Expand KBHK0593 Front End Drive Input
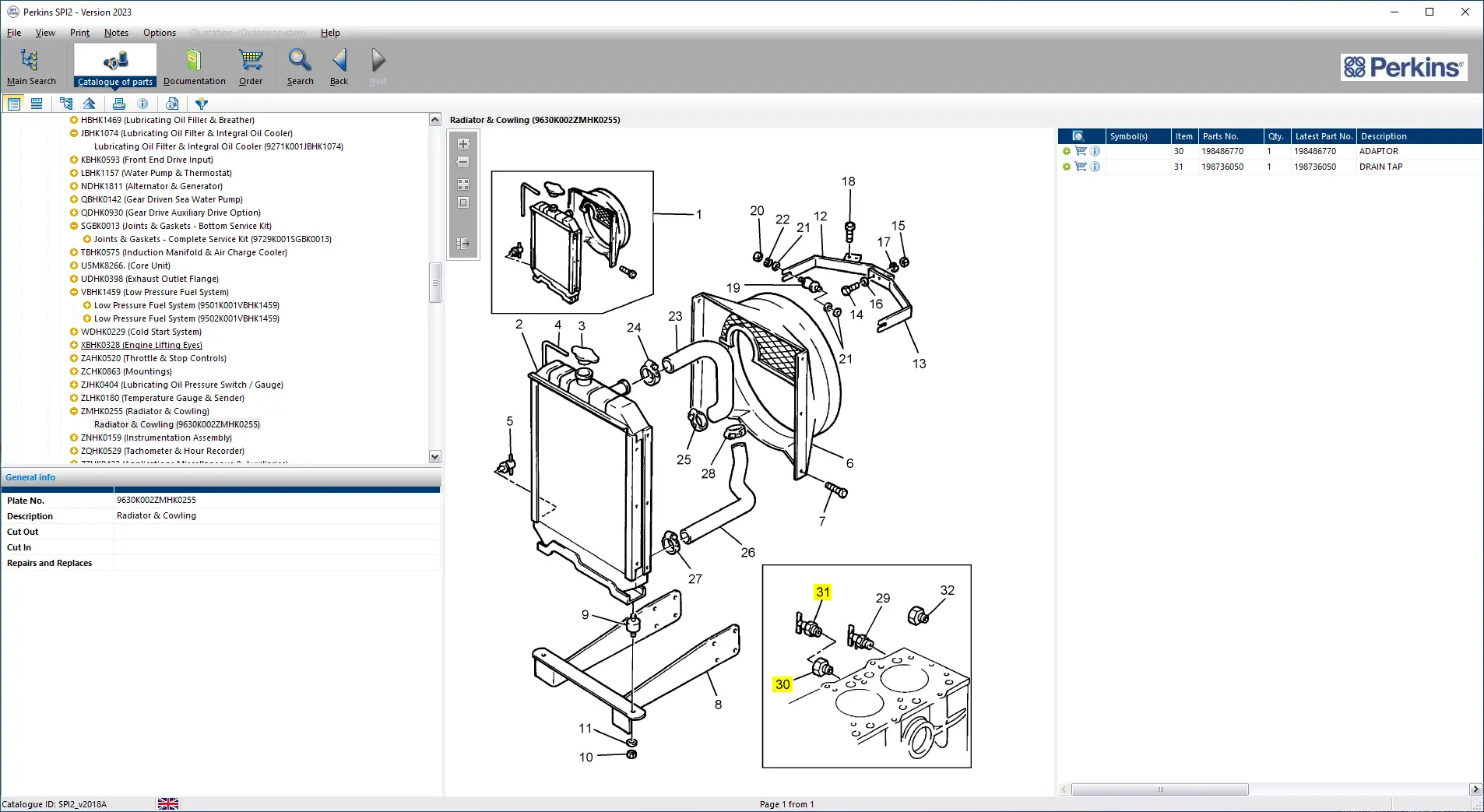The height and width of the screenshot is (812, 1484). coord(74,160)
